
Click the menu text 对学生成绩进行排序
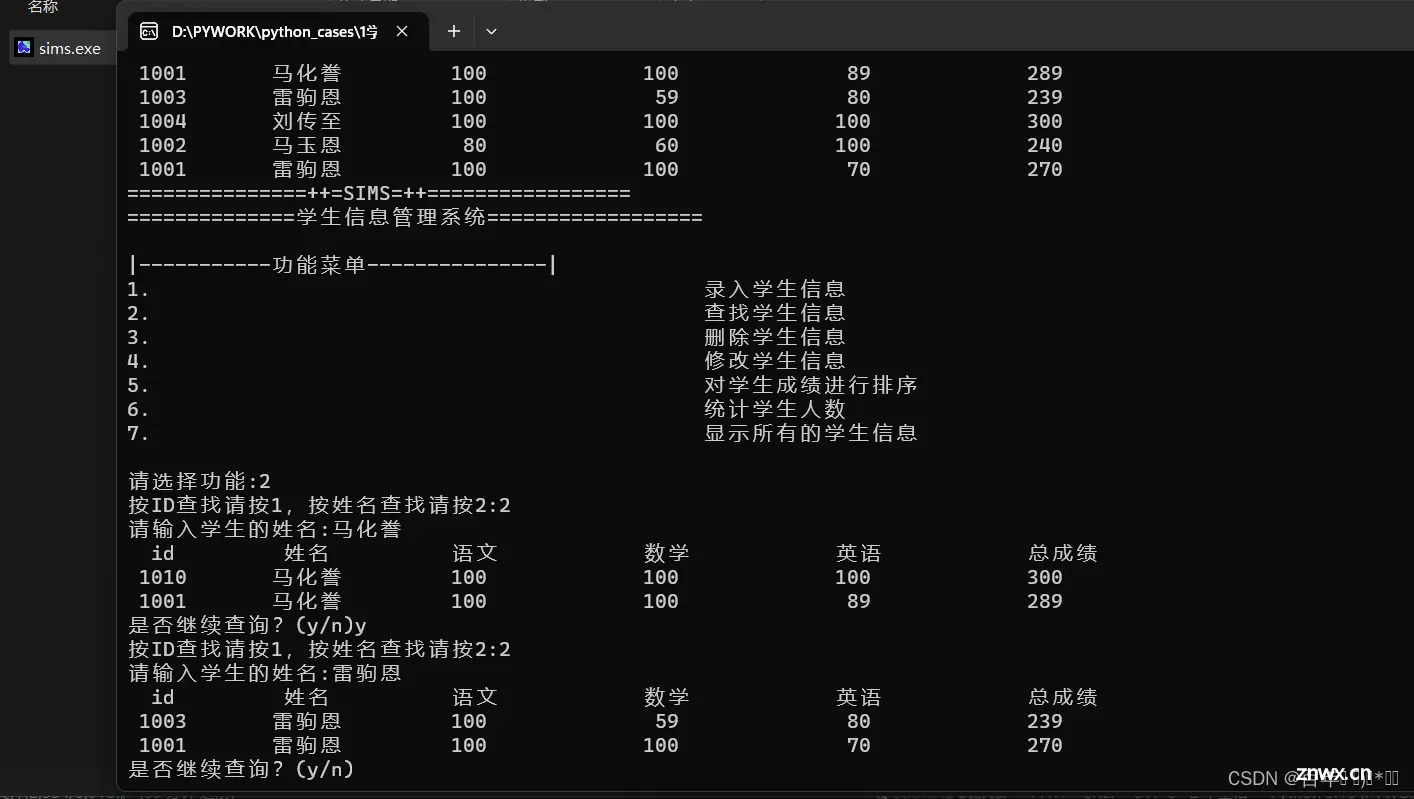[x=811, y=385]
